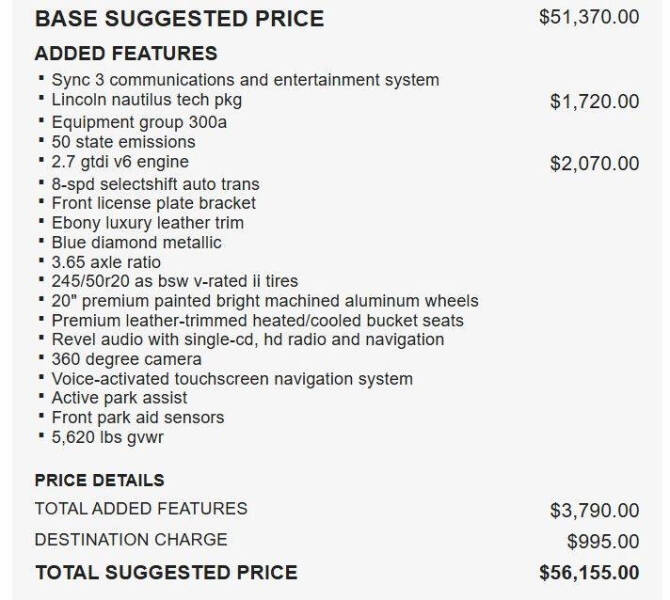Click the 360 degree camera feature
Image resolution: width=670 pixels, height=600 pixels.
126,359
